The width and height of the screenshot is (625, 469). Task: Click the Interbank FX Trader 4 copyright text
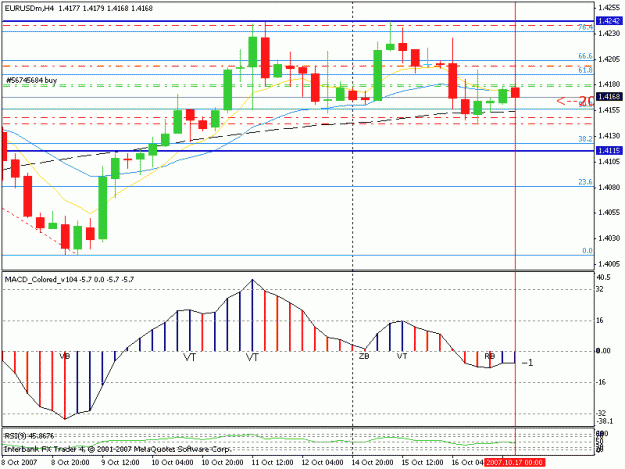tap(118, 449)
